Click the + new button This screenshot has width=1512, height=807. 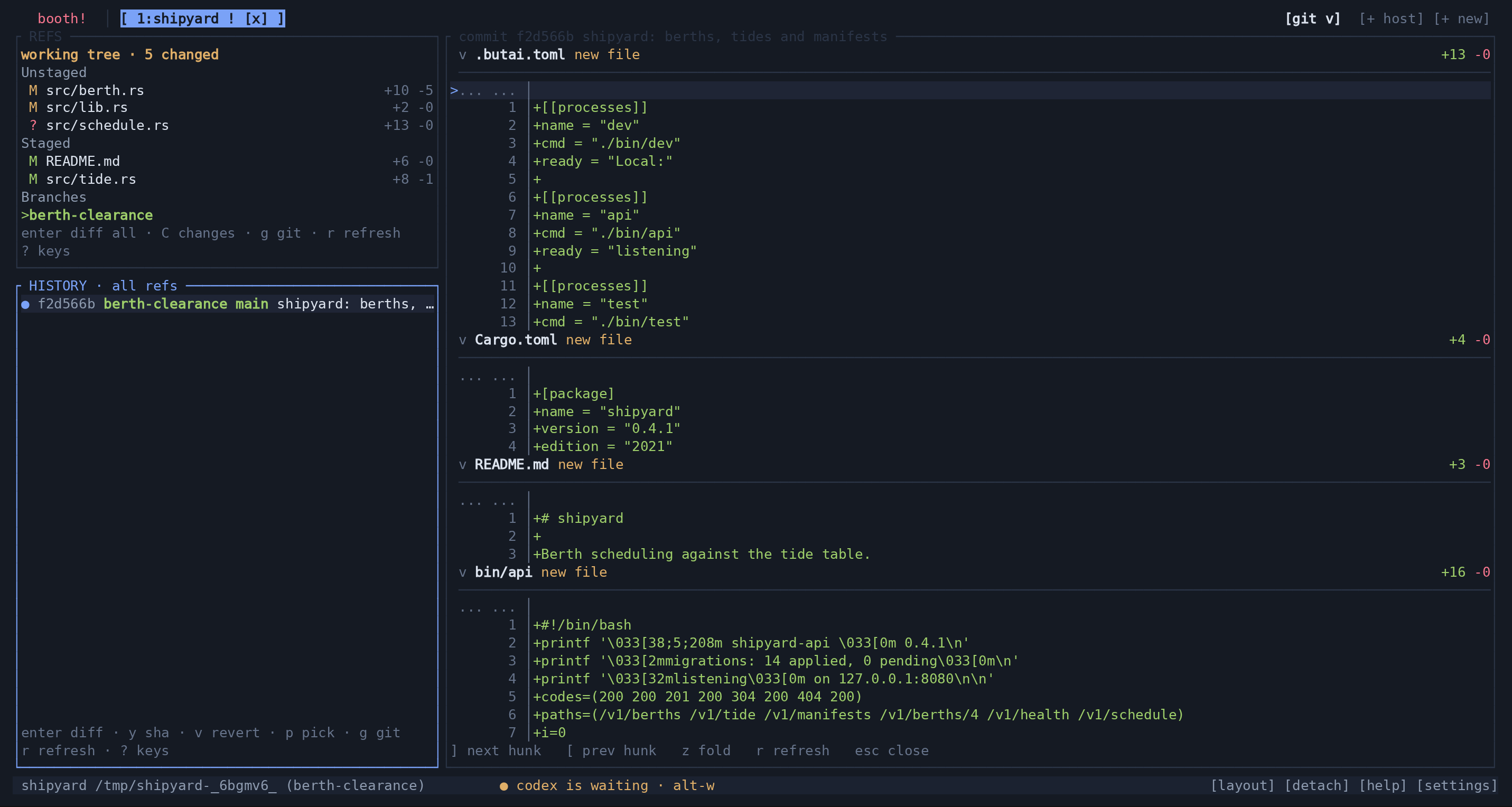coord(1461,19)
